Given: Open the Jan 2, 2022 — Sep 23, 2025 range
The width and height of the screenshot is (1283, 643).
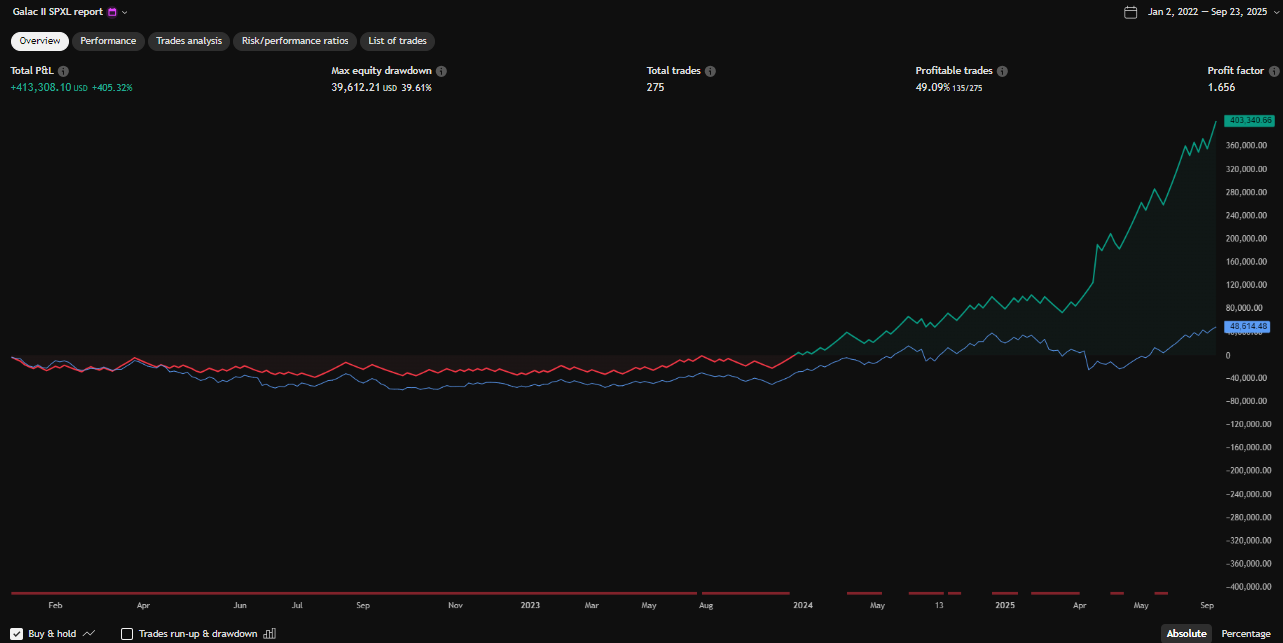Looking at the screenshot, I should [1209, 12].
